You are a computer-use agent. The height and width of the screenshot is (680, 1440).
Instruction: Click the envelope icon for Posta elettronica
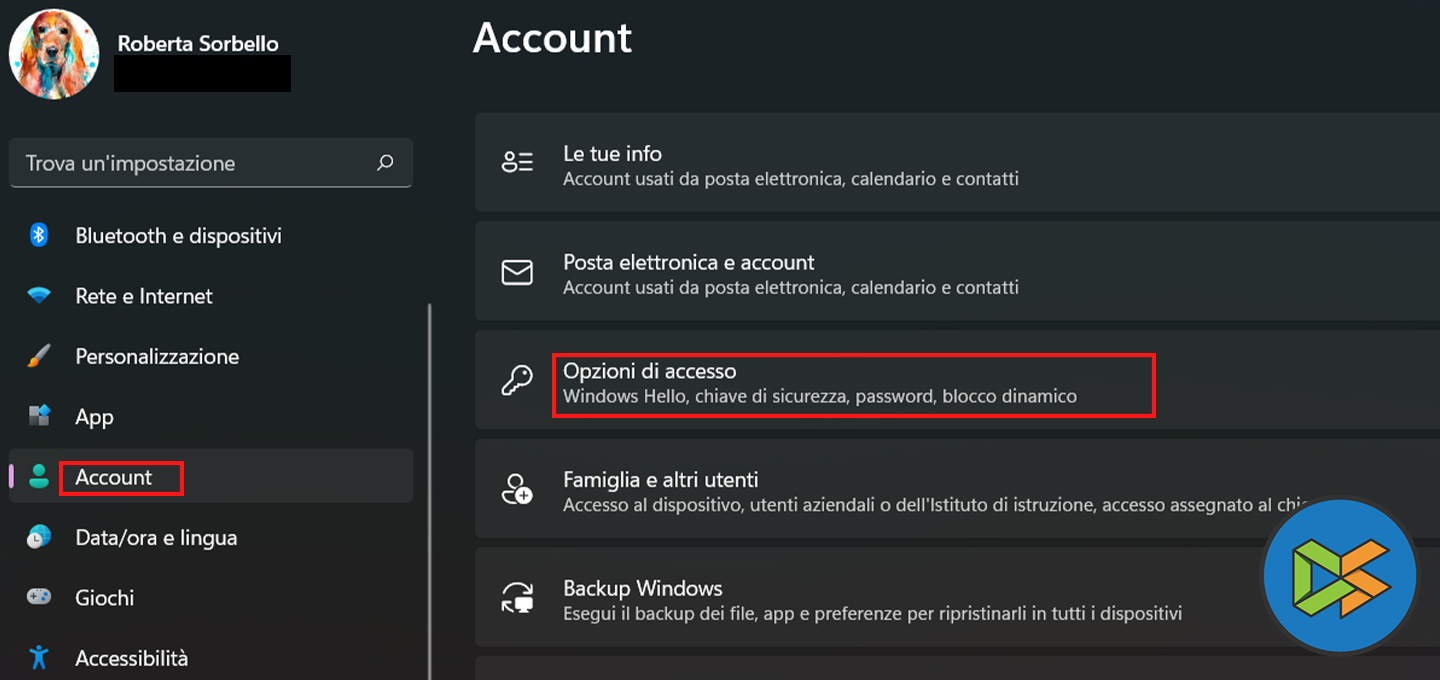517,273
